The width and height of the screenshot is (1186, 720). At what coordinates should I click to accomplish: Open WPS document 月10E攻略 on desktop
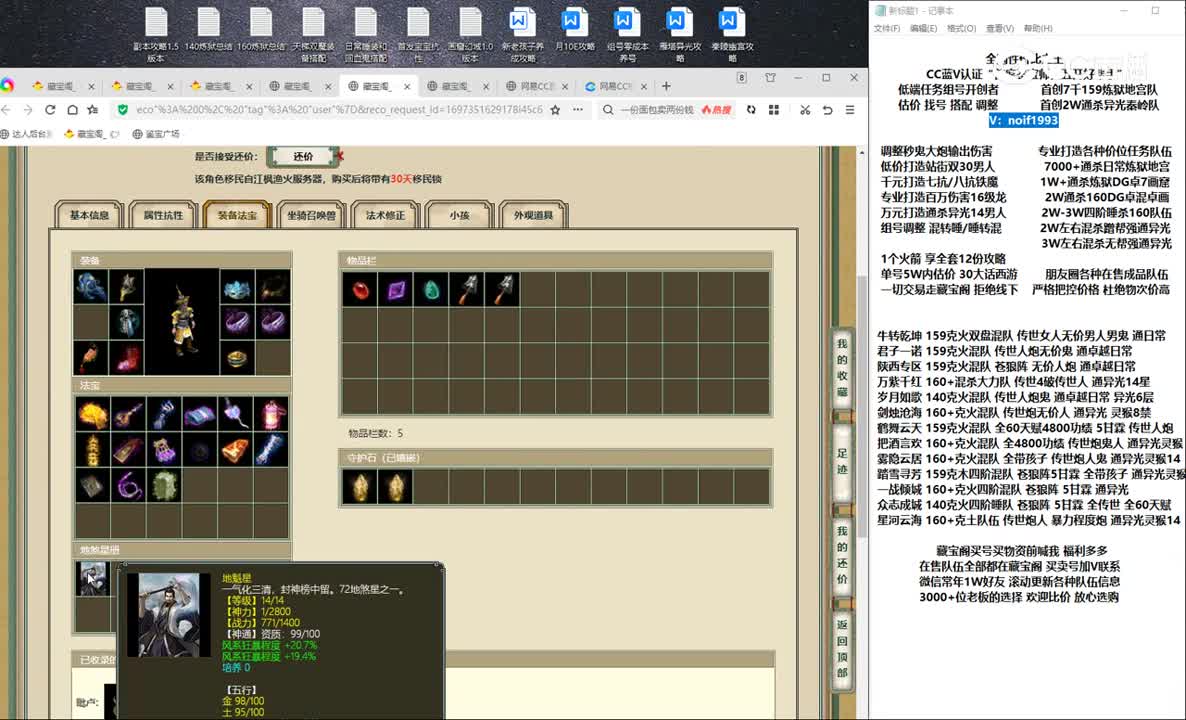[x=575, y=29]
